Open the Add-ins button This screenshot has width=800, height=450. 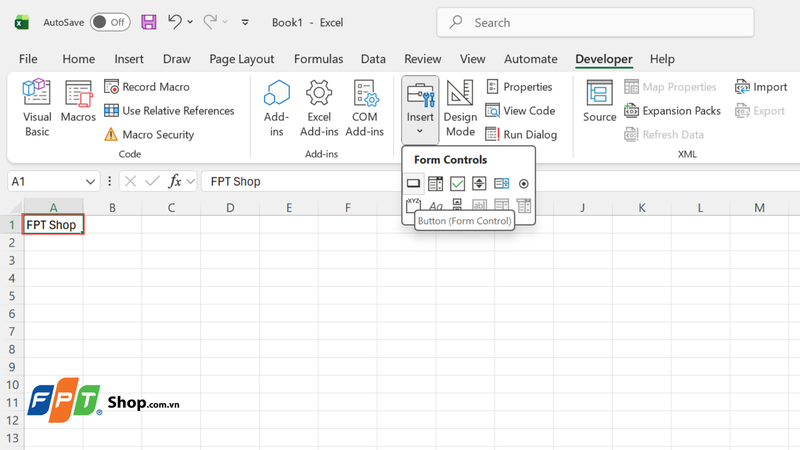[277, 108]
